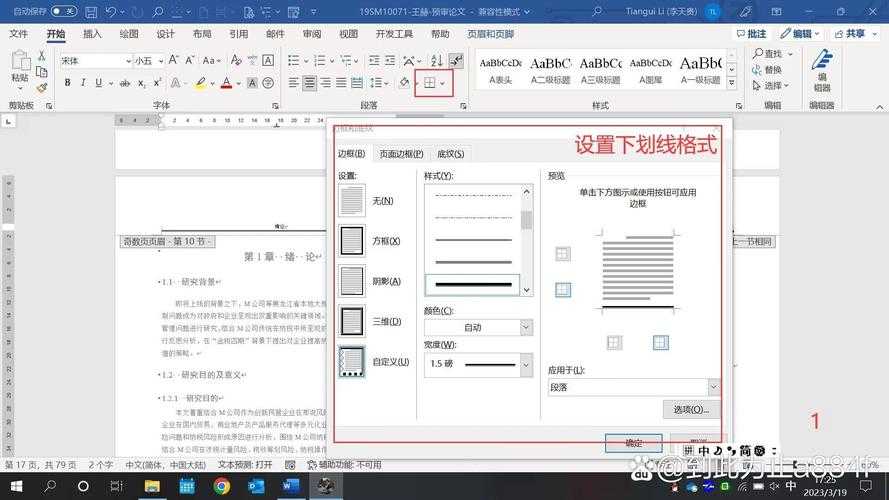889x500 pixels.
Task: Expand the borders button dropdown arrow
Action: point(443,84)
